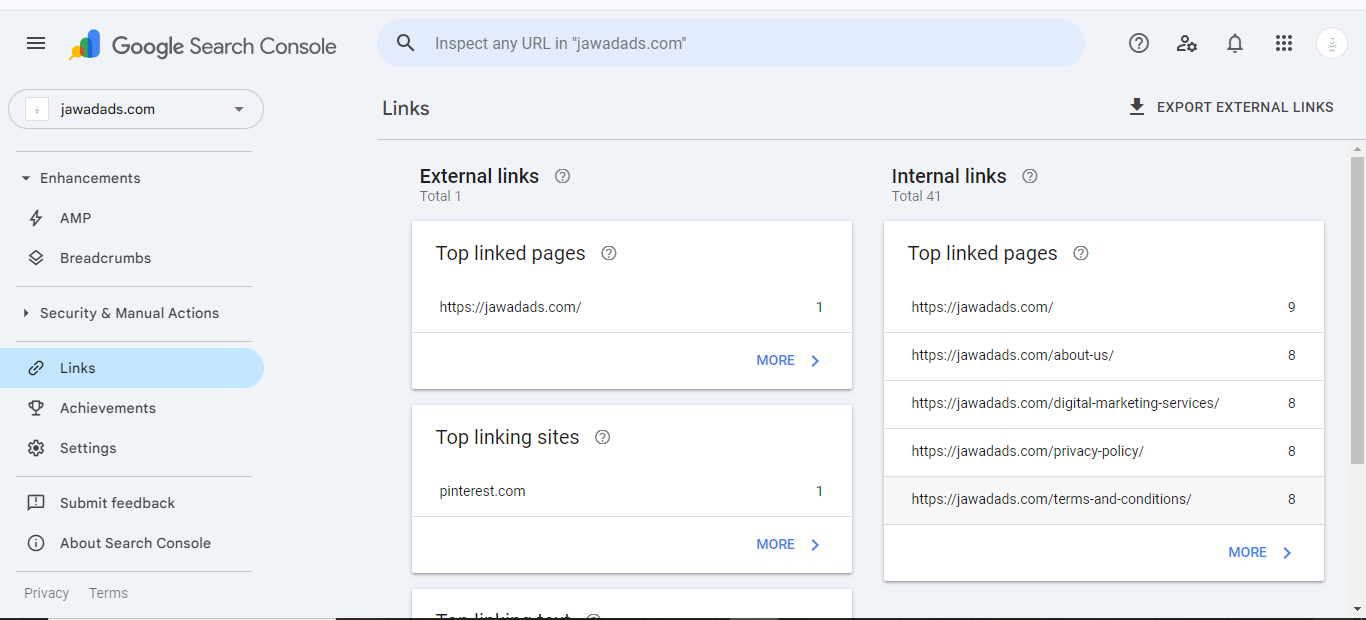Click the account profile avatar

(x=1332, y=43)
